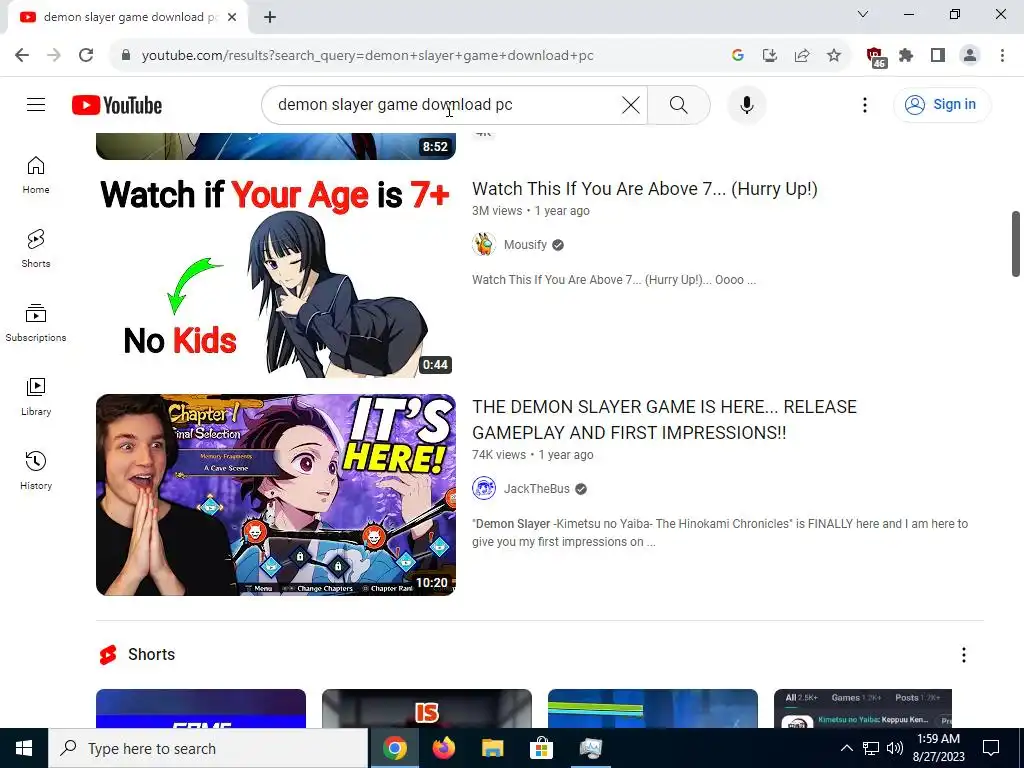The height and width of the screenshot is (768, 1024).
Task: Open Chrome from the taskbar
Action: point(394,748)
